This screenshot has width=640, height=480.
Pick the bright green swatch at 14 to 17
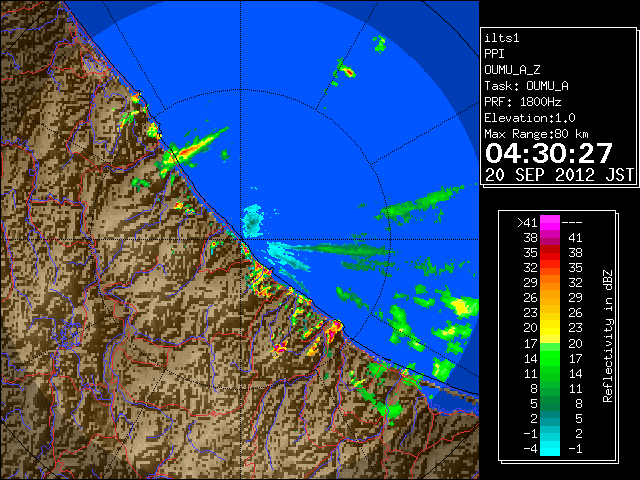pos(550,358)
